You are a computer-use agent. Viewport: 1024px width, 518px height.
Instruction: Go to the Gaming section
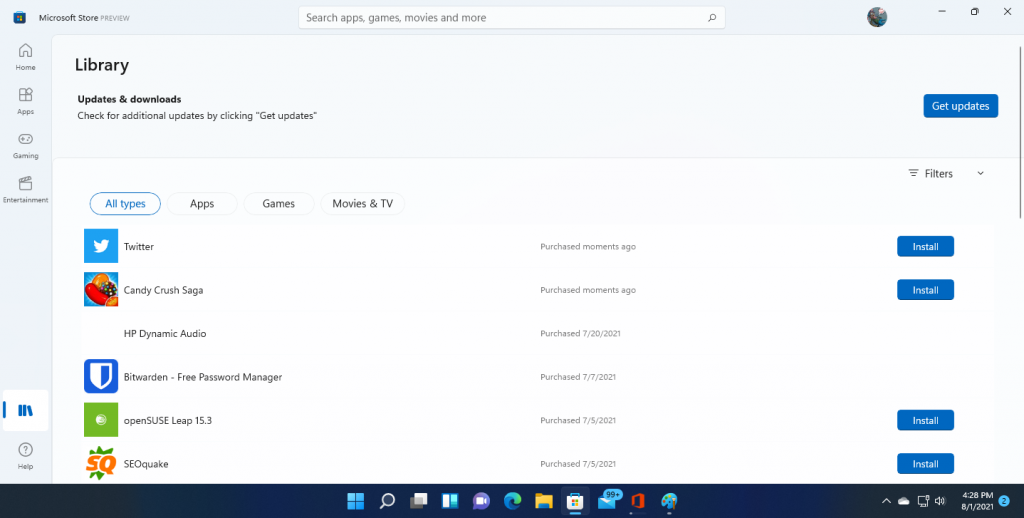[25, 146]
